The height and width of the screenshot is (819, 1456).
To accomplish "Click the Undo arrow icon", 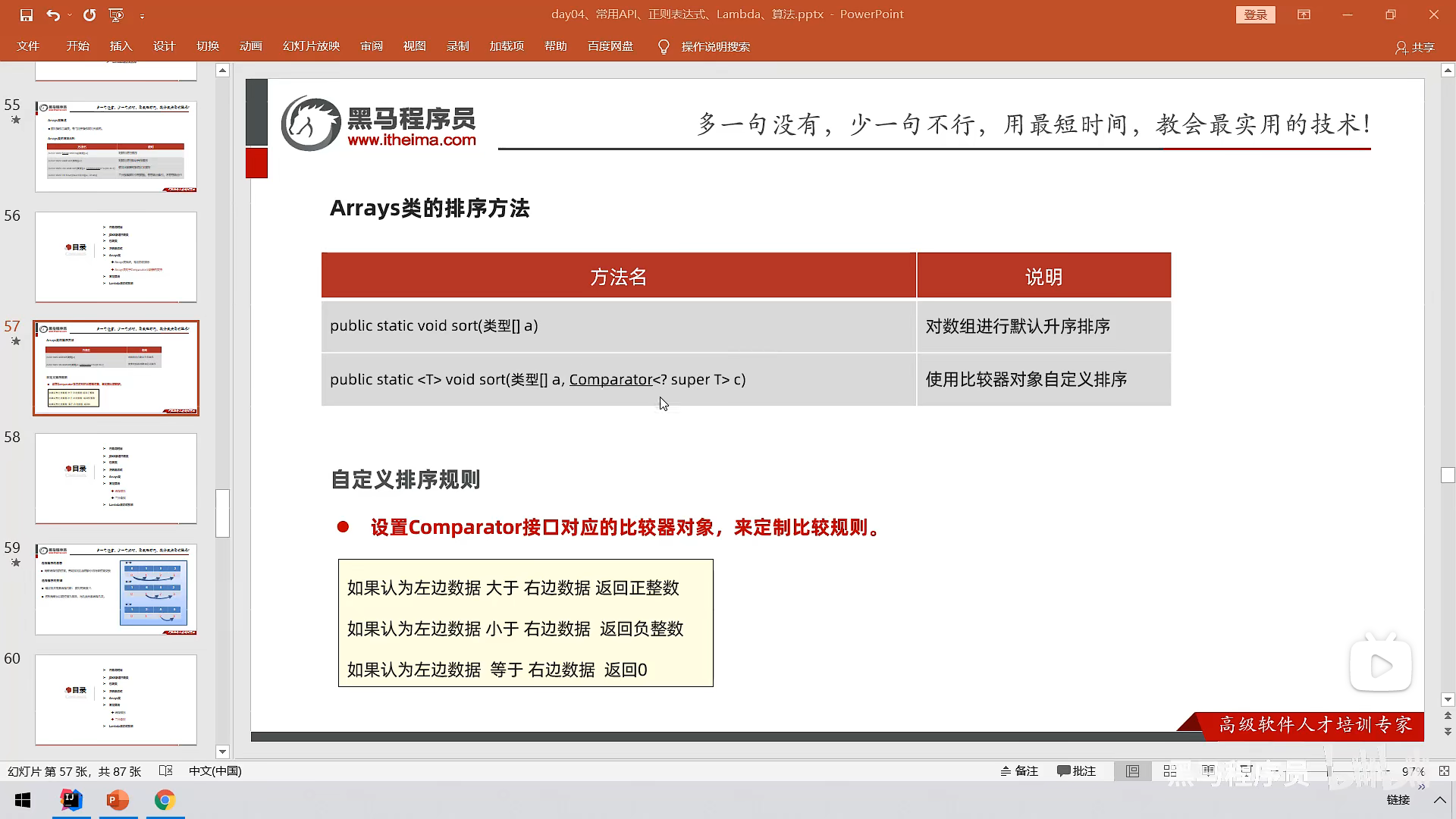I will click(52, 15).
